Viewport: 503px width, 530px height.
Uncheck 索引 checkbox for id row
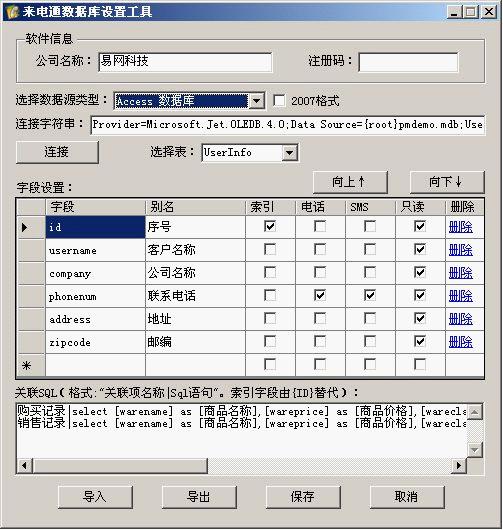click(270, 226)
